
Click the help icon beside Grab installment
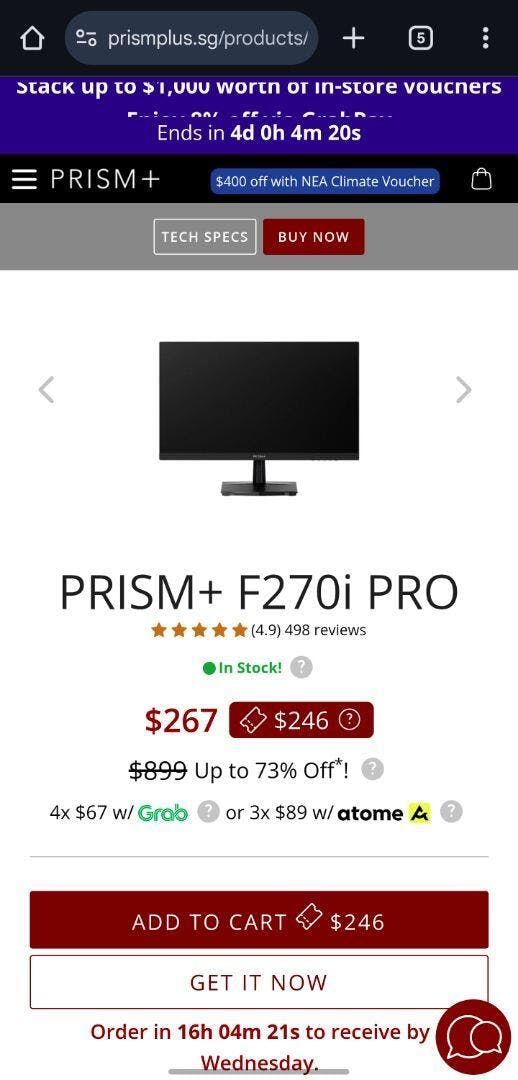pos(209,812)
